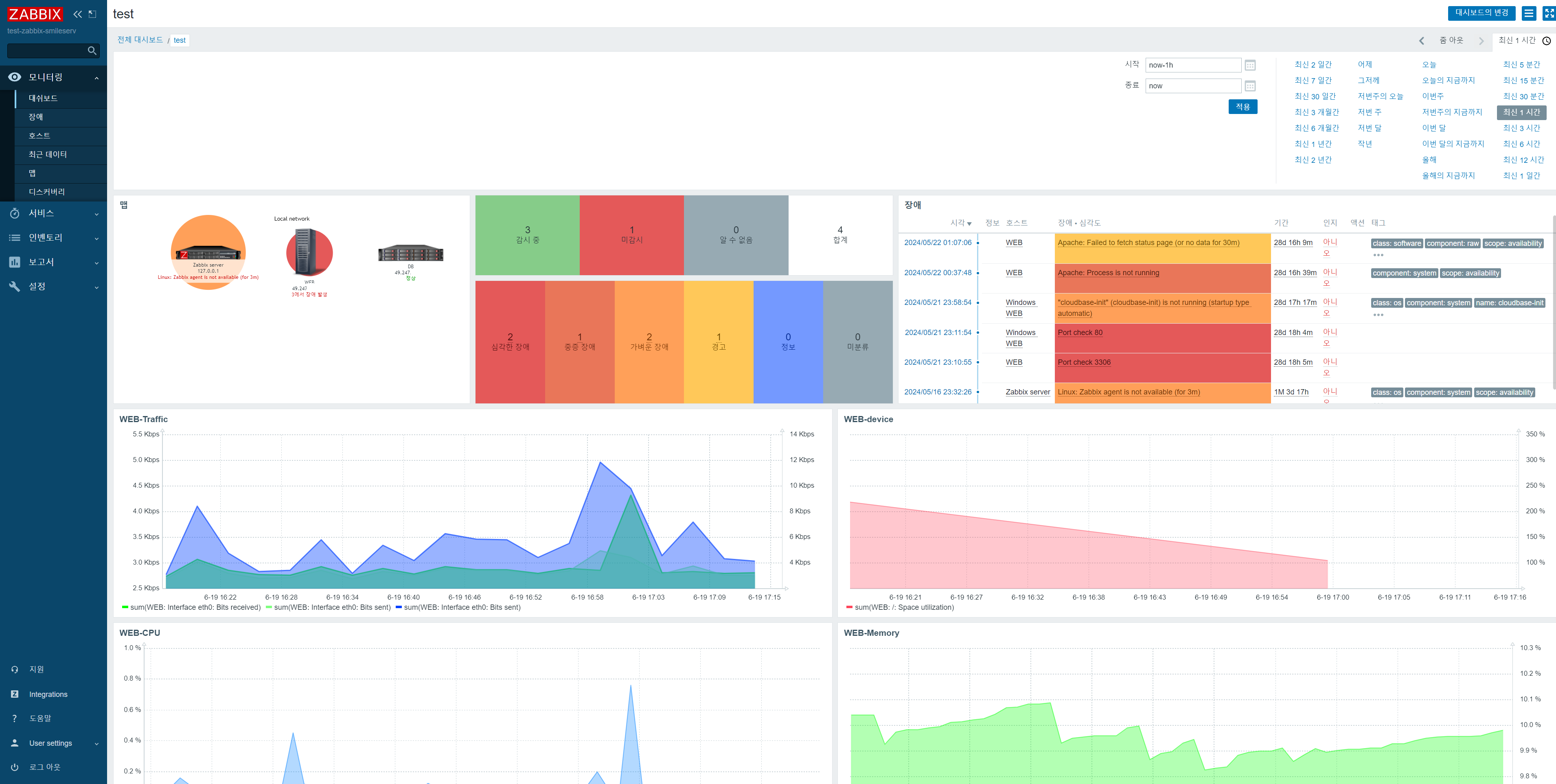
Task: Click the red 심각한 장애 severity tile
Action: pyautogui.click(x=510, y=342)
